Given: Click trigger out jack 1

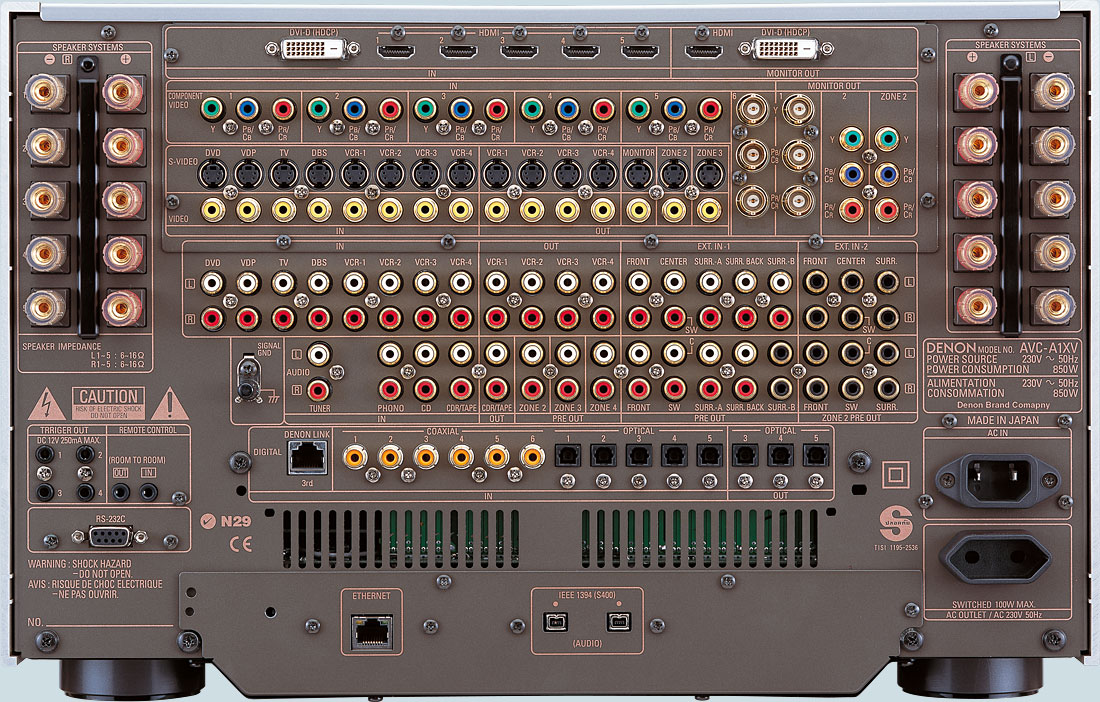Looking at the screenshot, I should (x=44, y=454).
